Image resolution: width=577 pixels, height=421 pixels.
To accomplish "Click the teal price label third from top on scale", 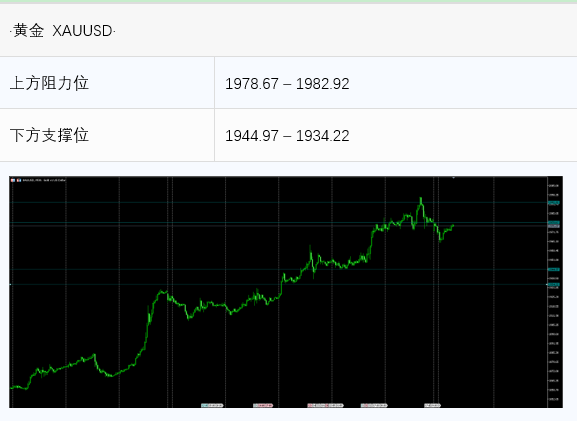I will [554, 269].
